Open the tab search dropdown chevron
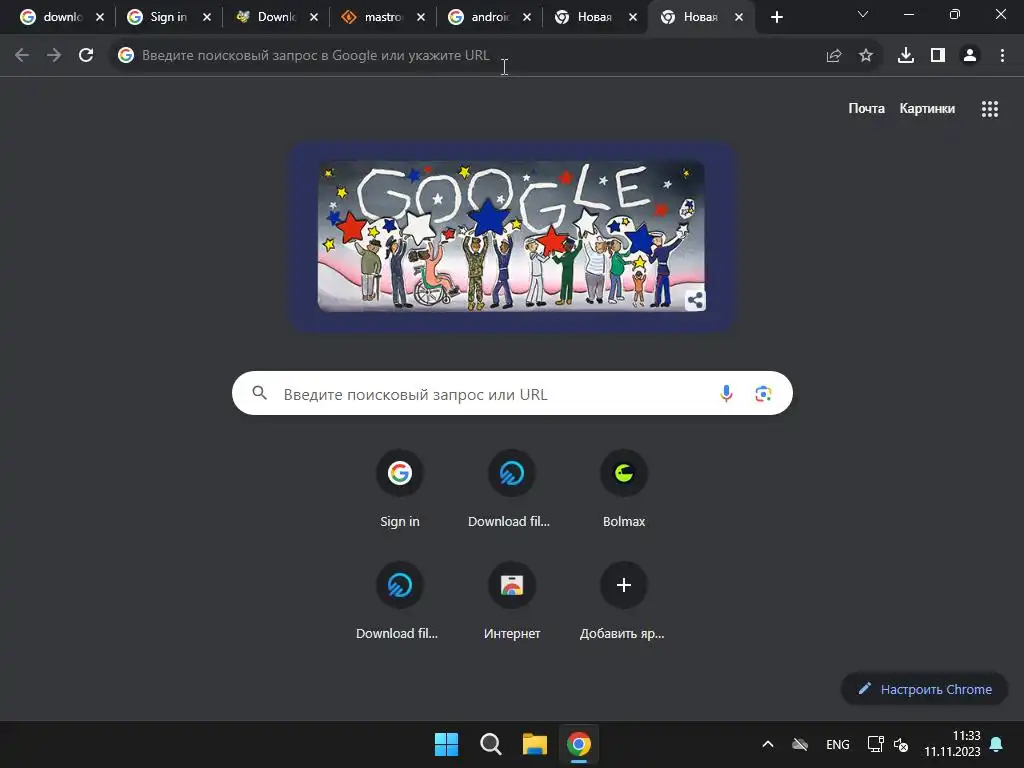Screen dimensions: 1024x768 click(x=863, y=14)
